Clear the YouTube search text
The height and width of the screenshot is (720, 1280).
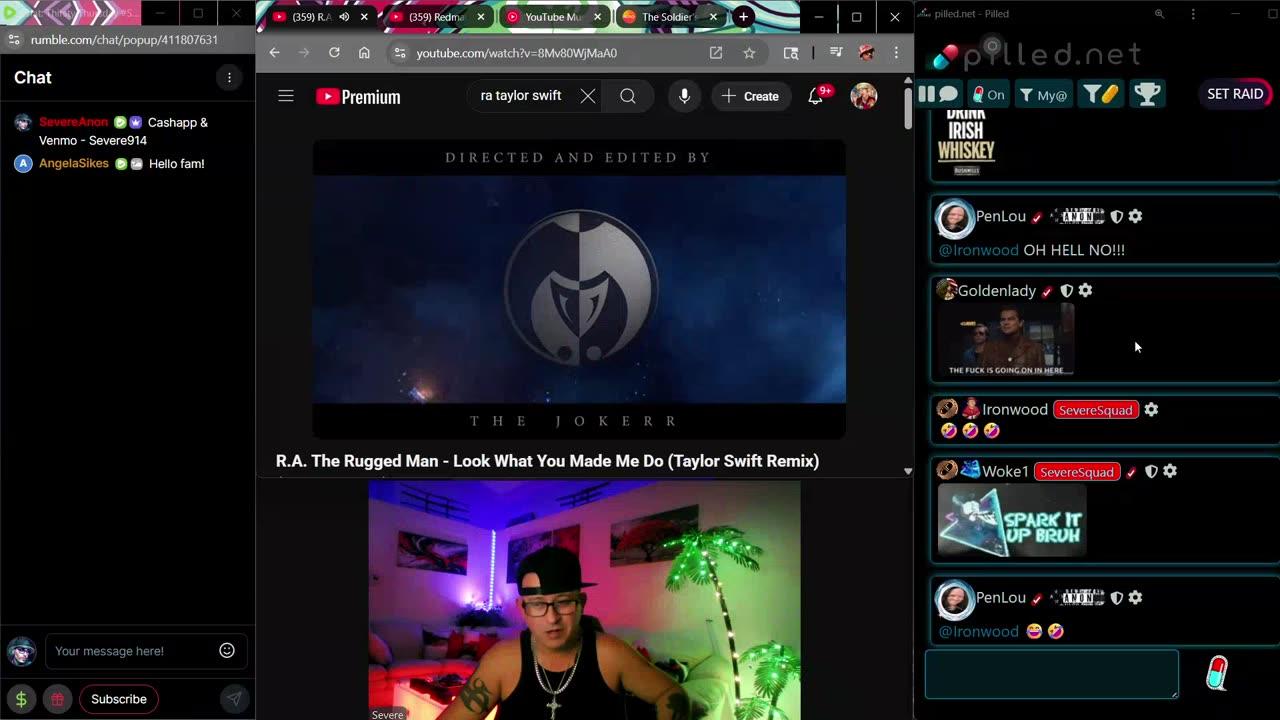tap(588, 96)
